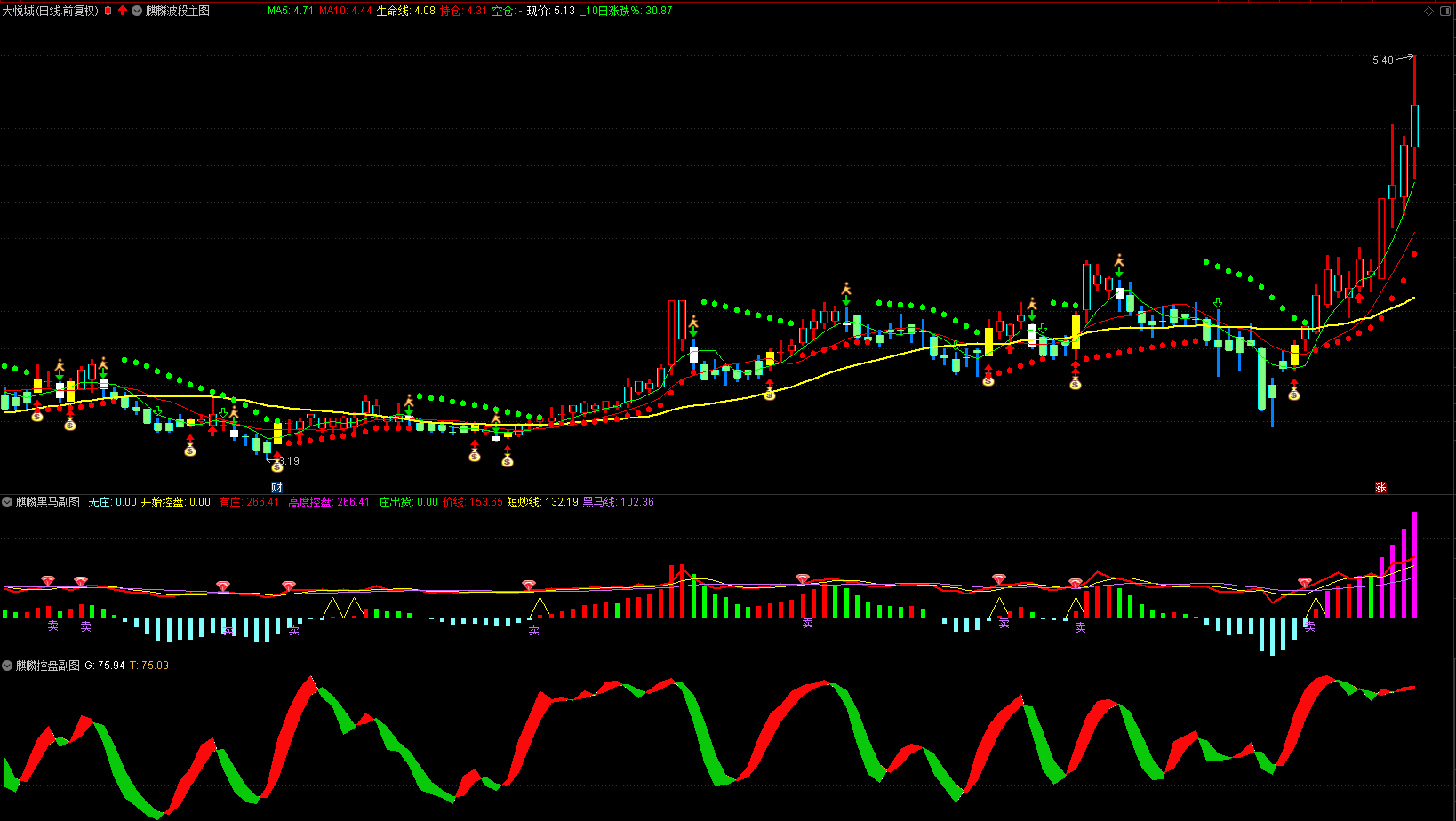
Task: Open the 麒麟控盘副图 indicator dropdown arrow
Action: click(x=7, y=666)
